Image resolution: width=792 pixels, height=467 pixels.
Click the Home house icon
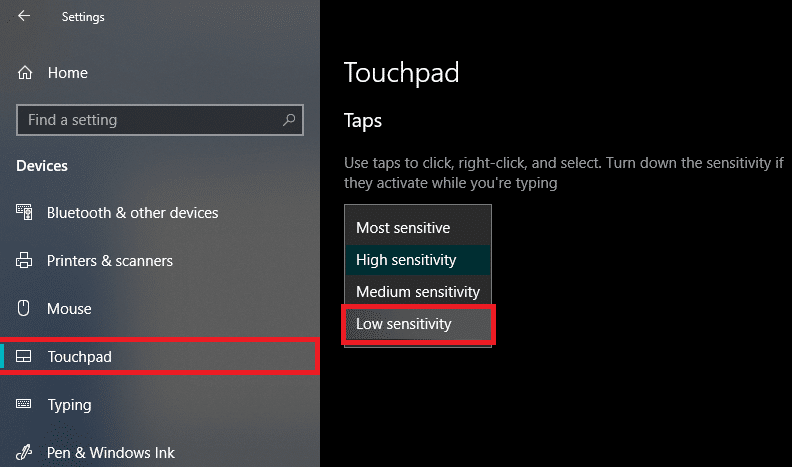26,73
